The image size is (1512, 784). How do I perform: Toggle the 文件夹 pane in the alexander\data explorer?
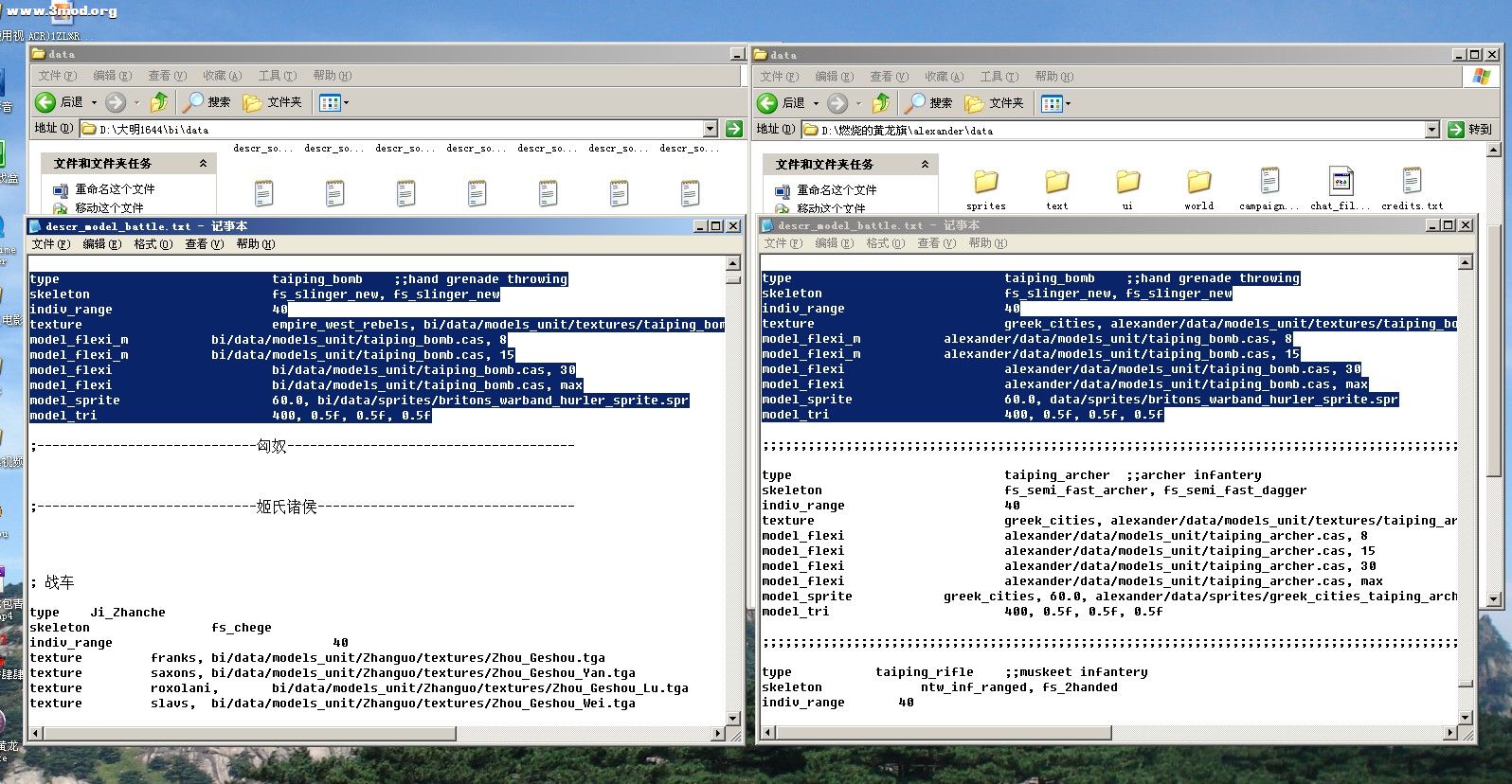pyautogui.click(x=995, y=103)
